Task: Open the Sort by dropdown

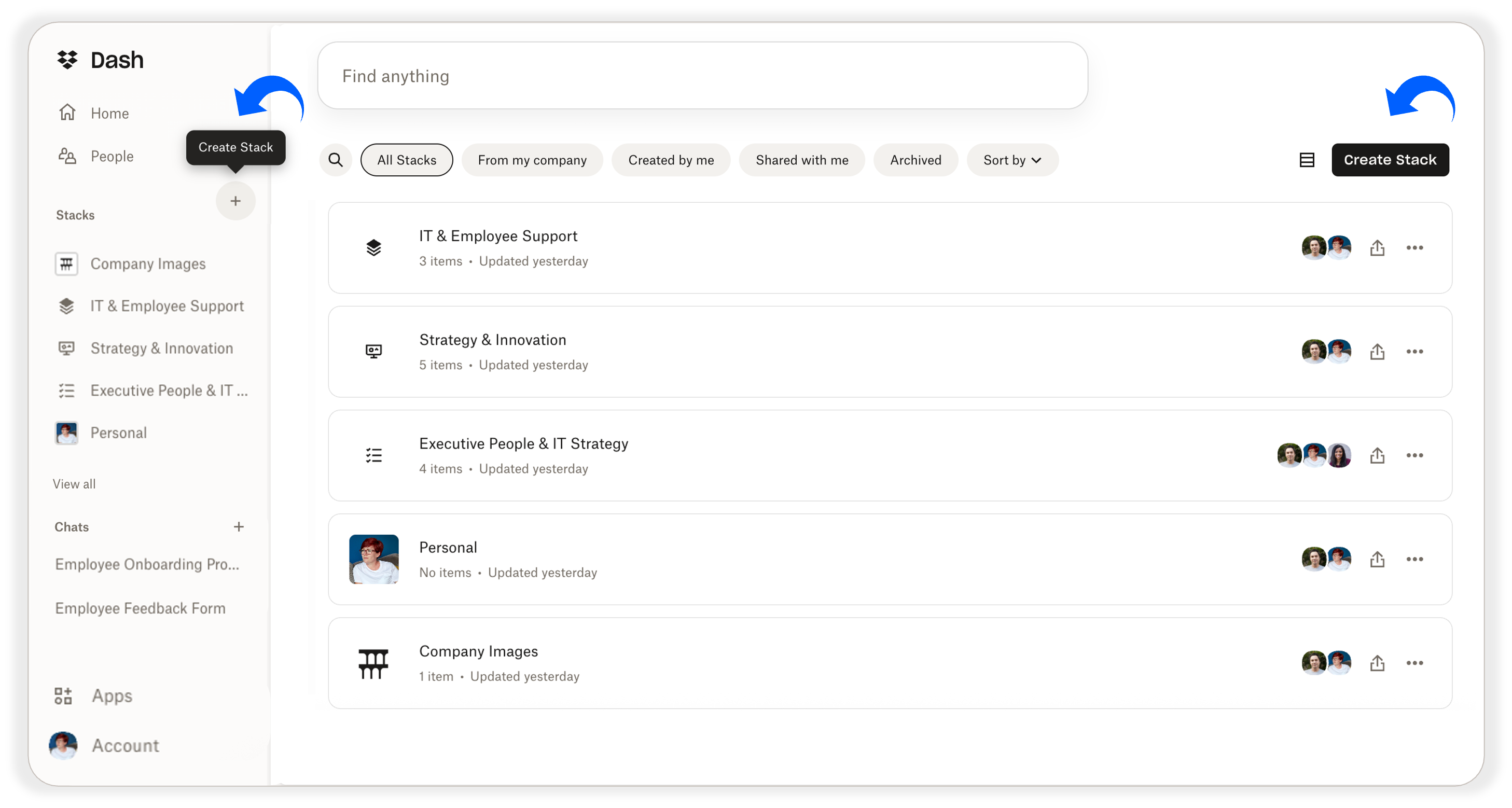Action: coord(1012,160)
